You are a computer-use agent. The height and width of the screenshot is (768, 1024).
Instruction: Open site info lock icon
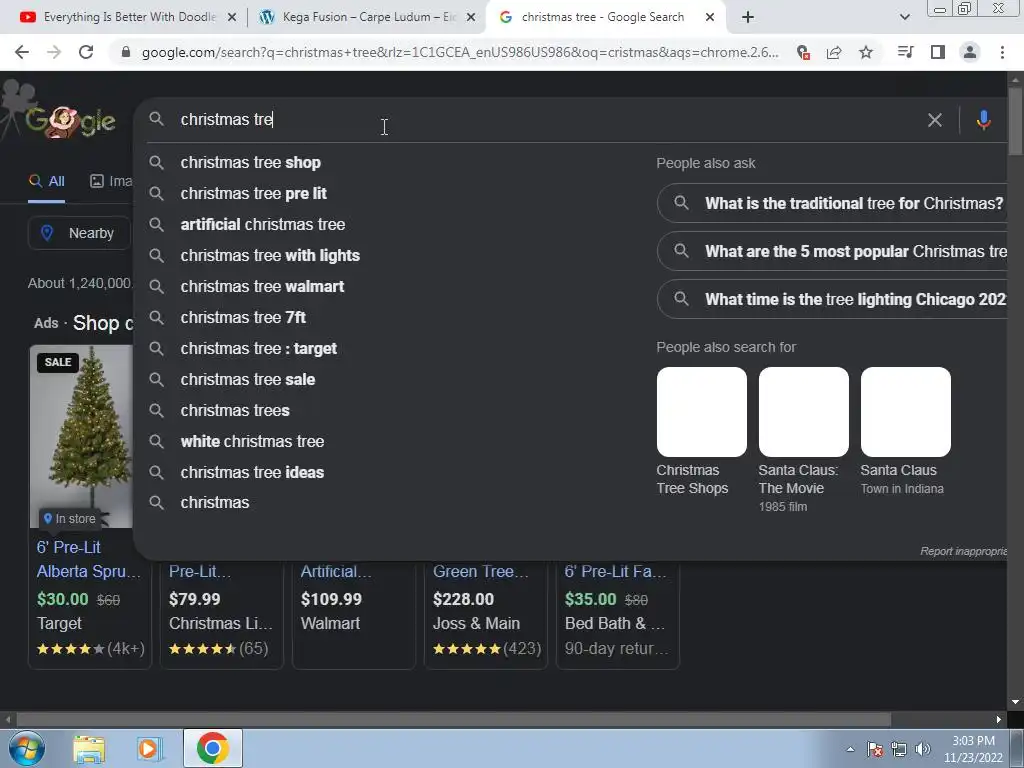pyautogui.click(x=126, y=52)
